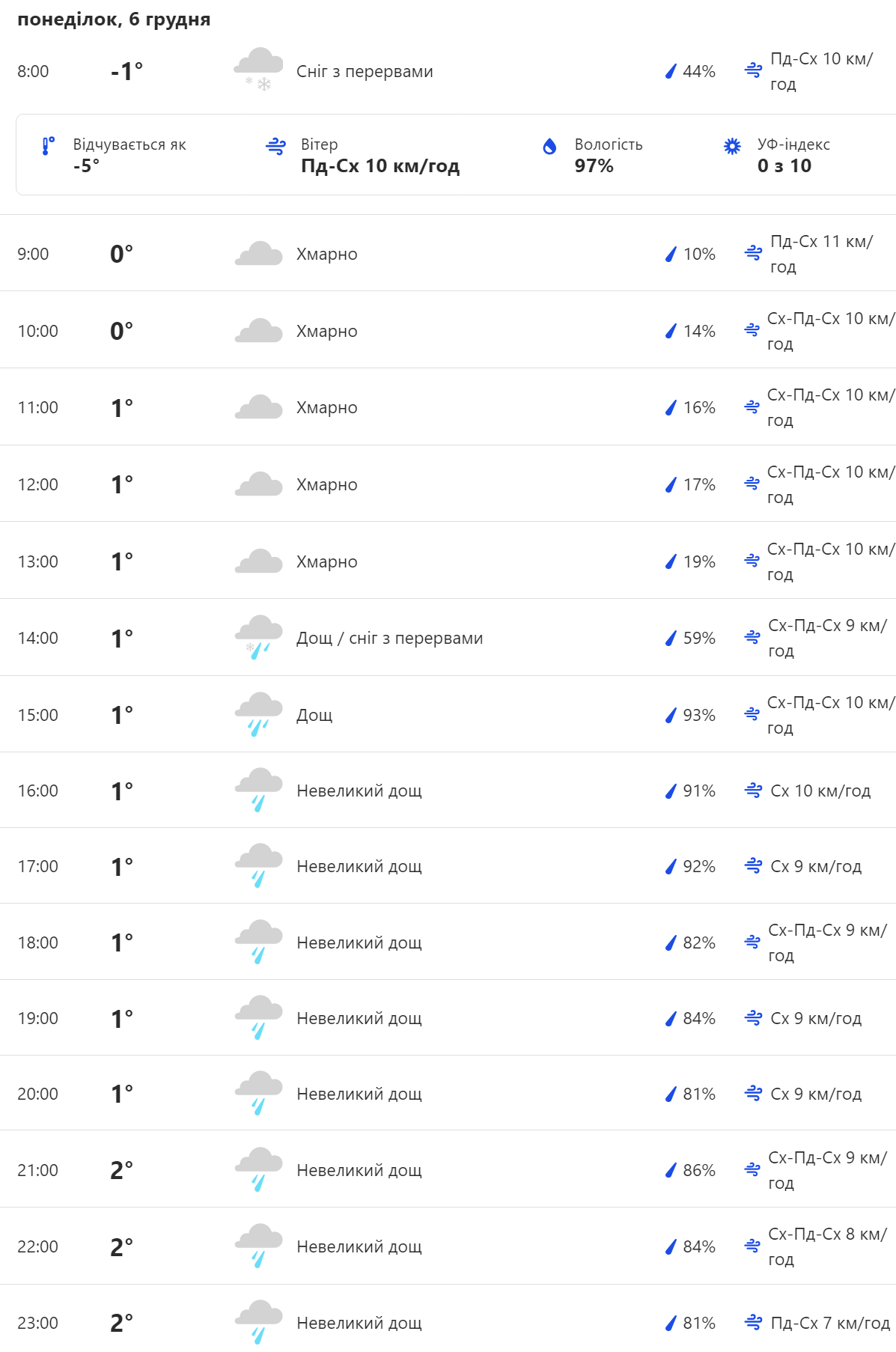Collapse the expanded 8:00 forecast row

click(448, 72)
